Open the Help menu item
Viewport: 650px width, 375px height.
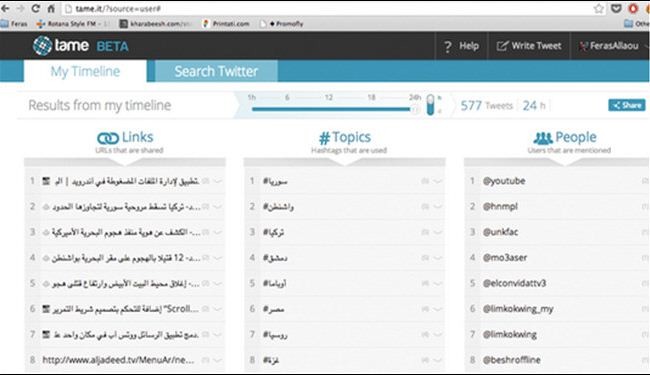click(x=461, y=46)
